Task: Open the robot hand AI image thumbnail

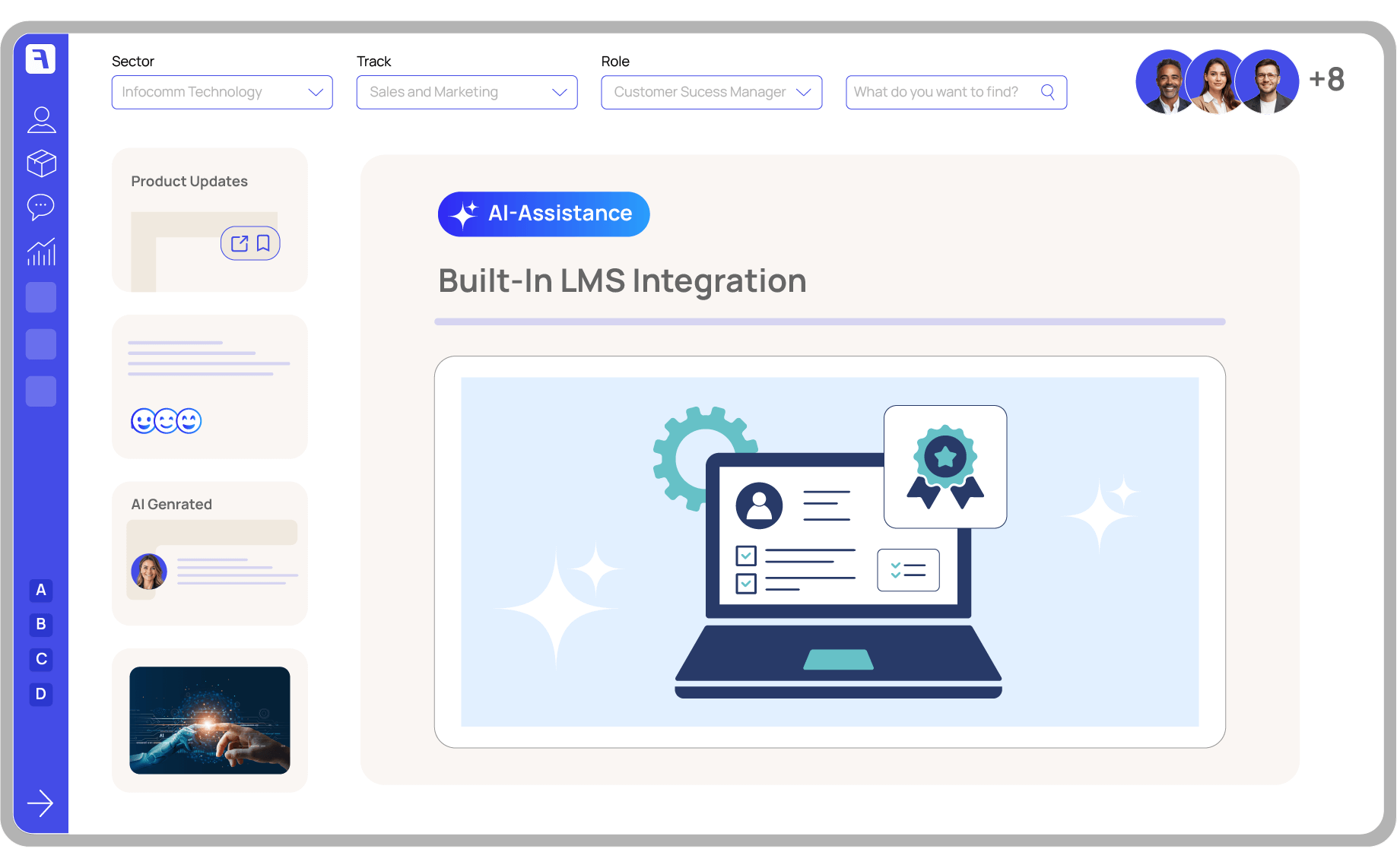Action: click(x=210, y=720)
